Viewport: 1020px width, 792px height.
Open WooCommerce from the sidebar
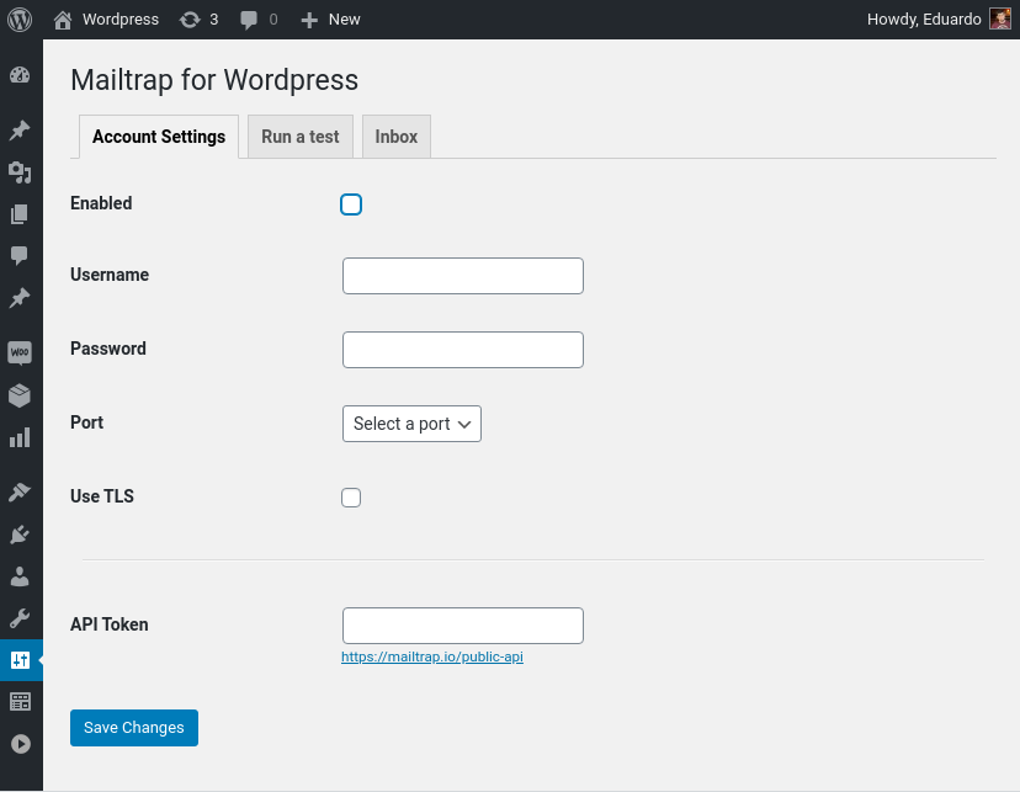click(20, 353)
